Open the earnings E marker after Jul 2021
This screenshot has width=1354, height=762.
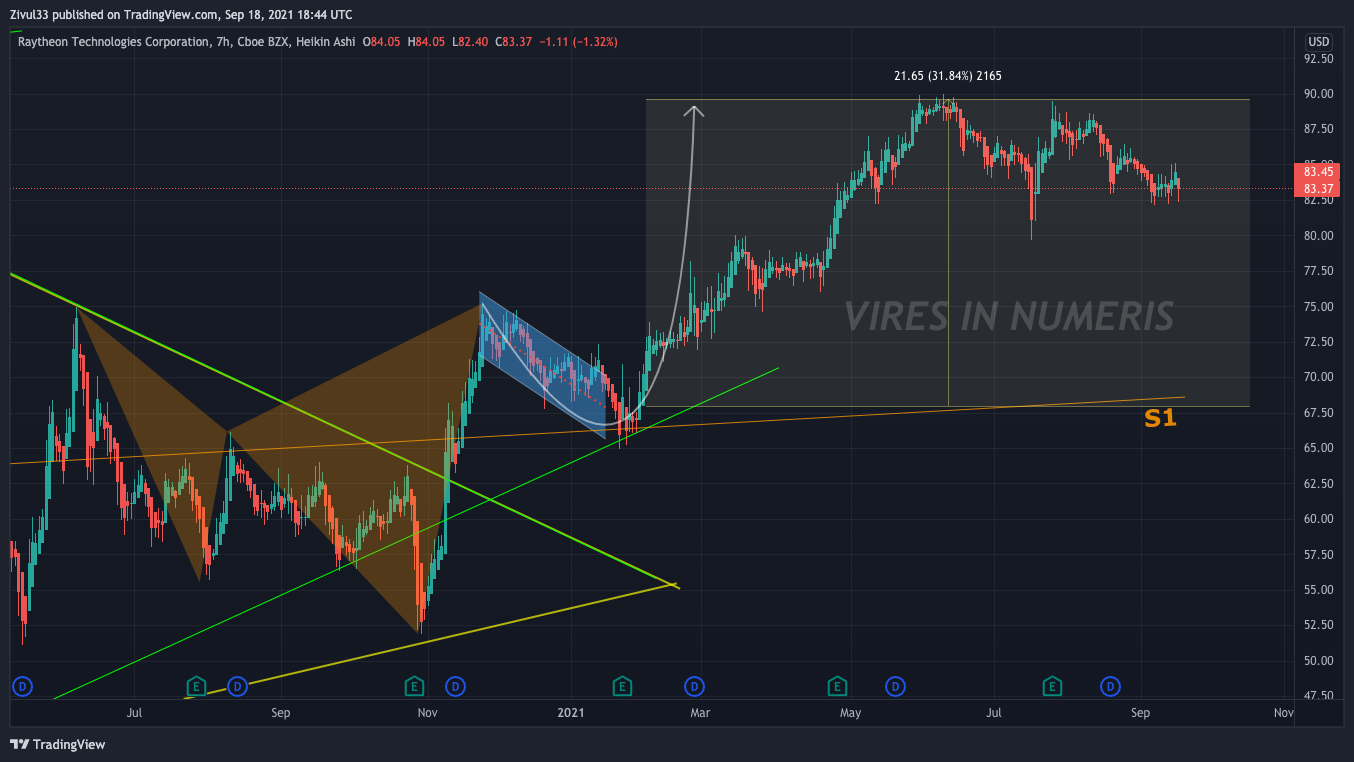[x=1052, y=686]
